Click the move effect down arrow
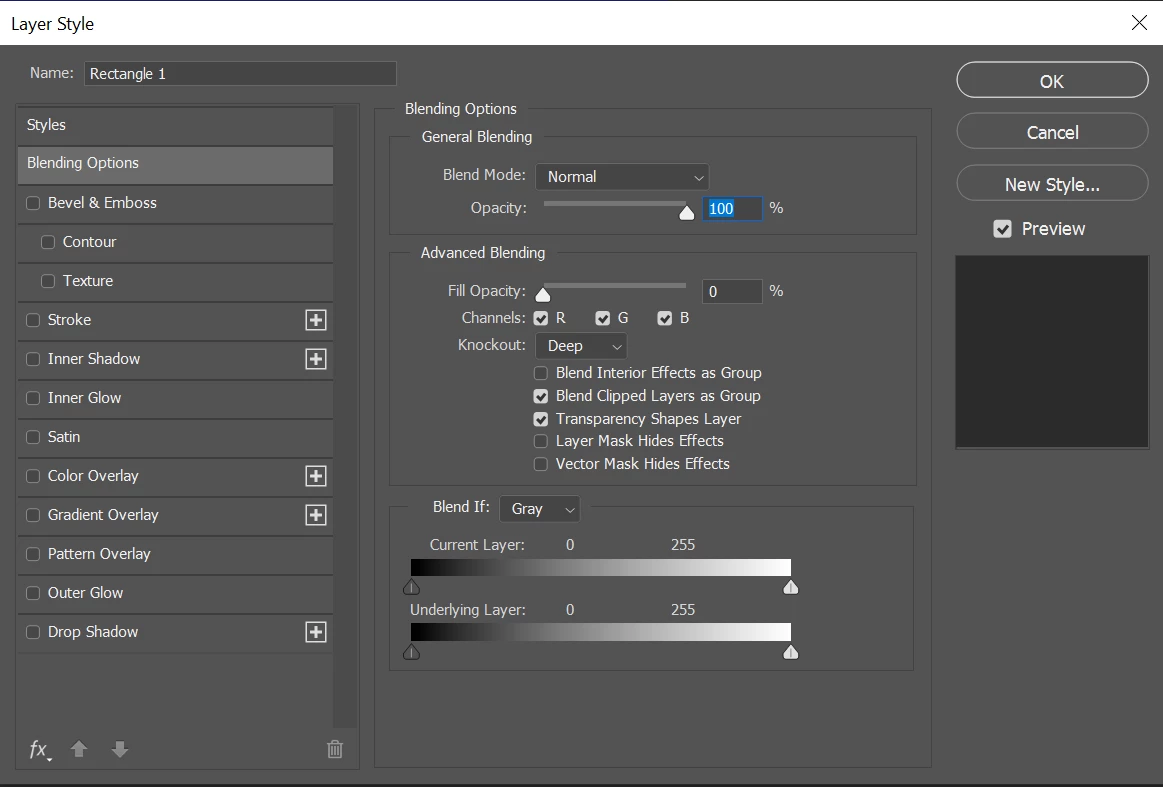1163x787 pixels. tap(119, 749)
